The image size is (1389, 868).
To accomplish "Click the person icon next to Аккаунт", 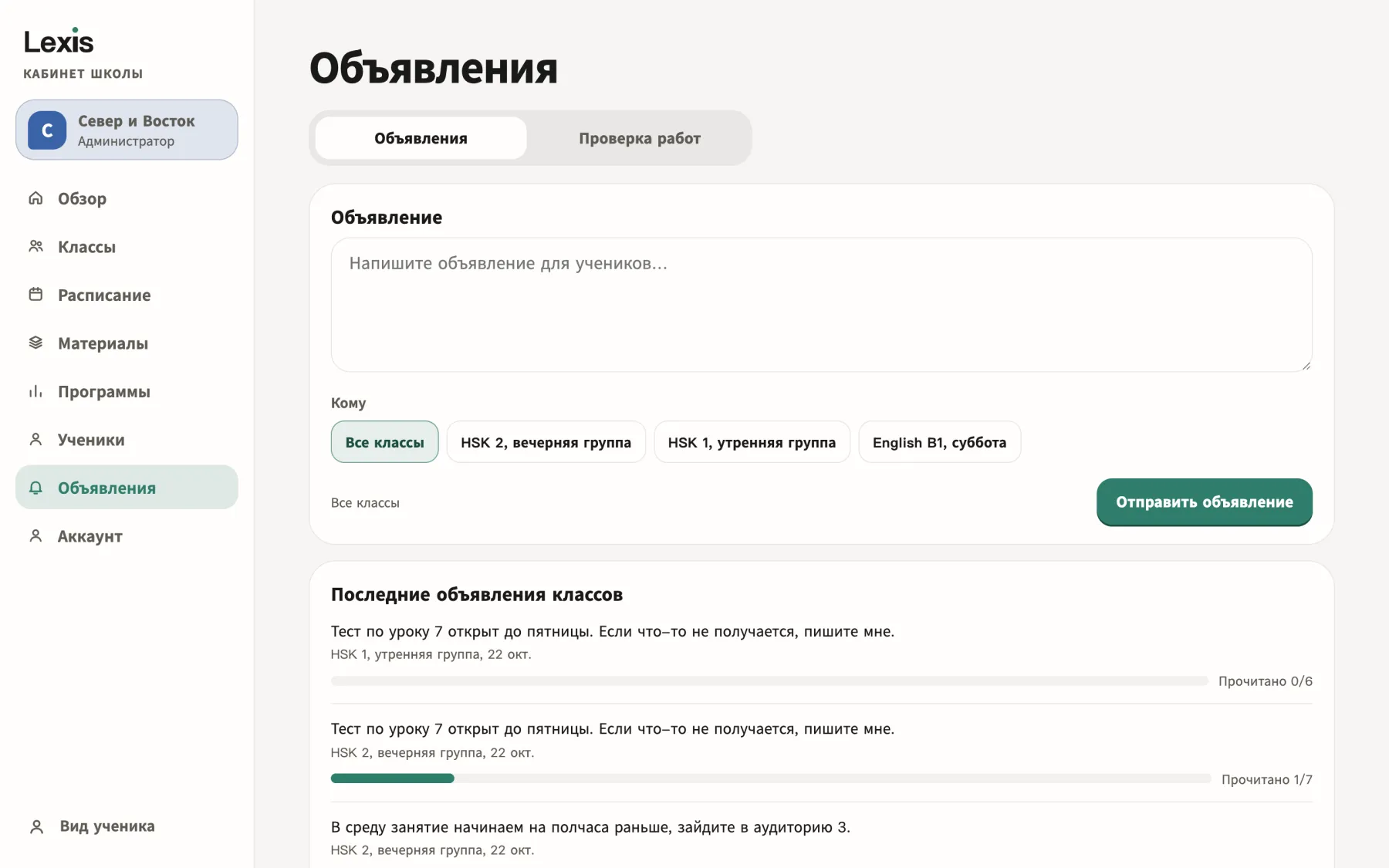I will coord(35,535).
